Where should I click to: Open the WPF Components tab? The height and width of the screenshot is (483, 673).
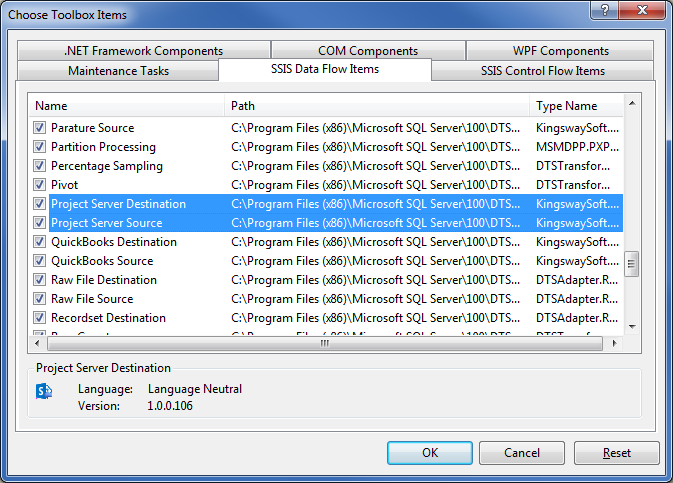point(560,51)
